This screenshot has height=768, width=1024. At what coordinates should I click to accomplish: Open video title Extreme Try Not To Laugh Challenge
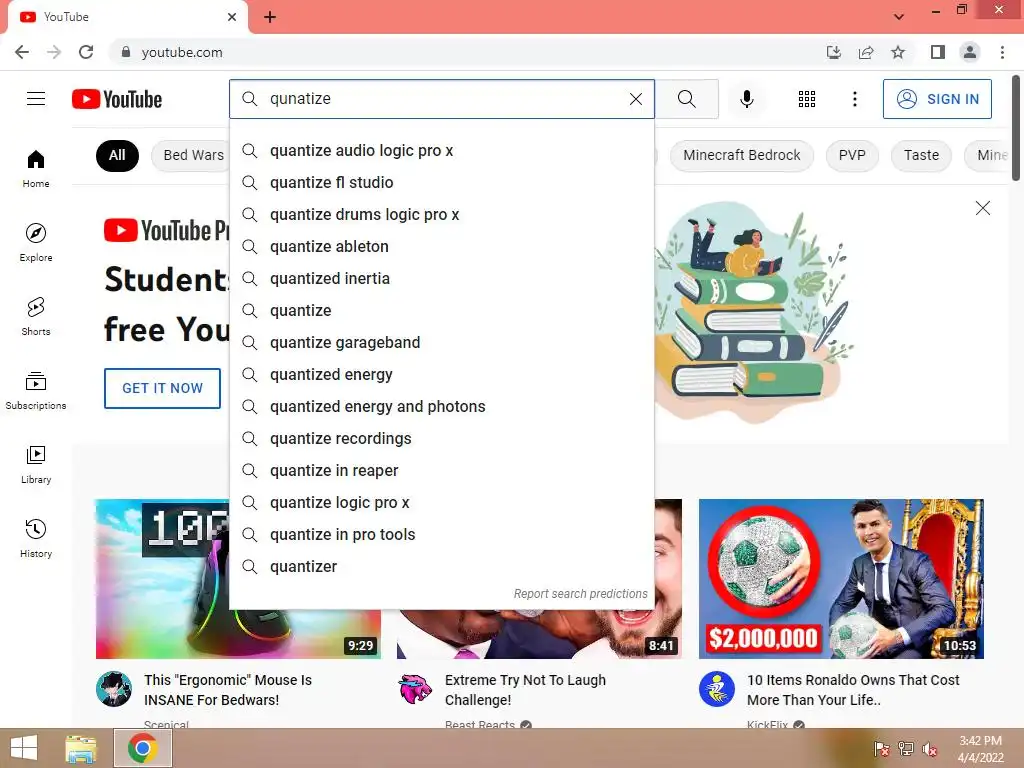pos(525,690)
